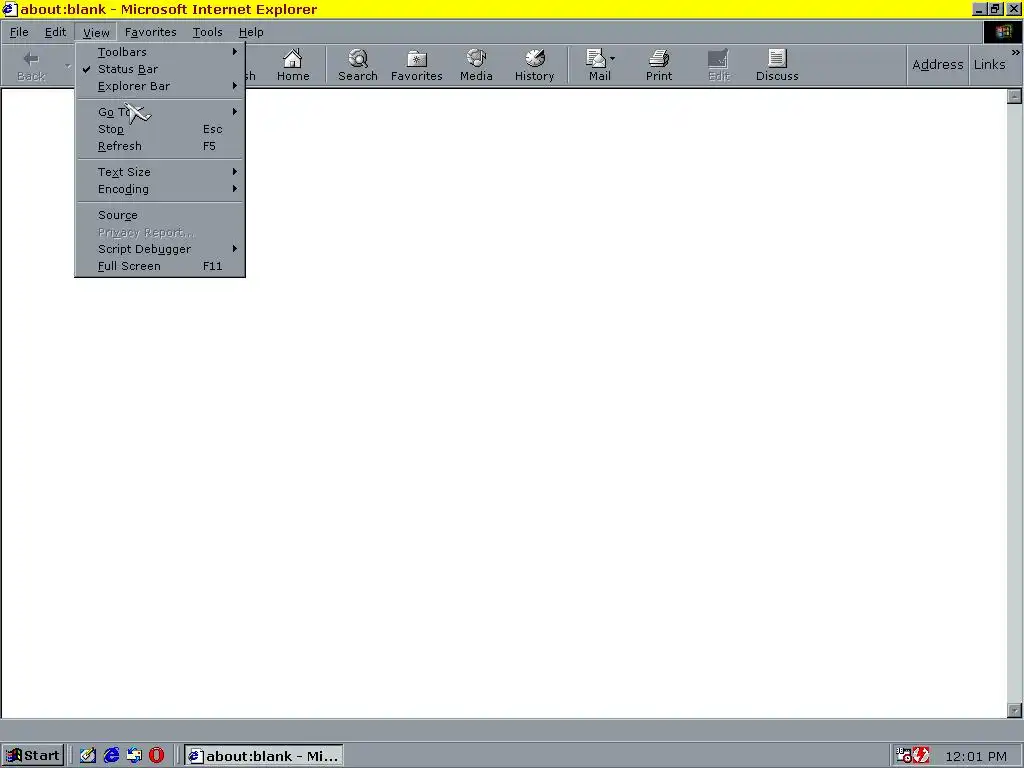Expand the Script Debugger submenu
The height and width of the screenshot is (768, 1024).
pos(160,249)
